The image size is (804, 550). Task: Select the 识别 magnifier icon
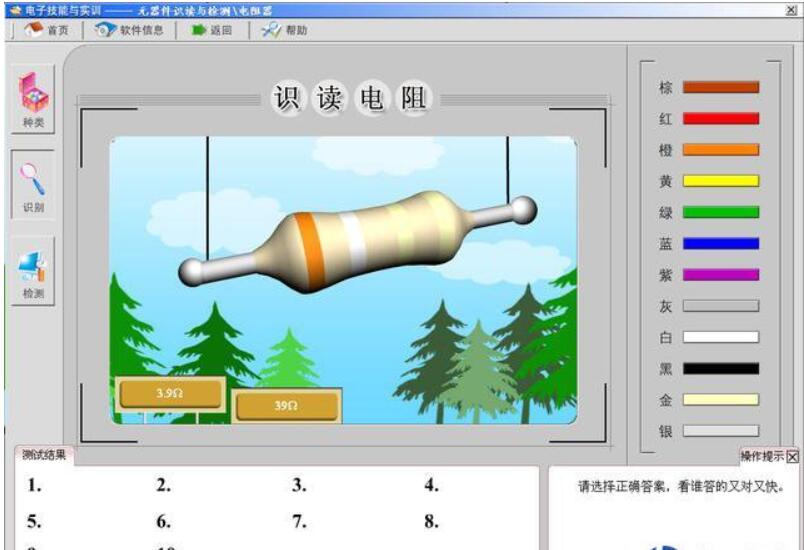point(33,186)
